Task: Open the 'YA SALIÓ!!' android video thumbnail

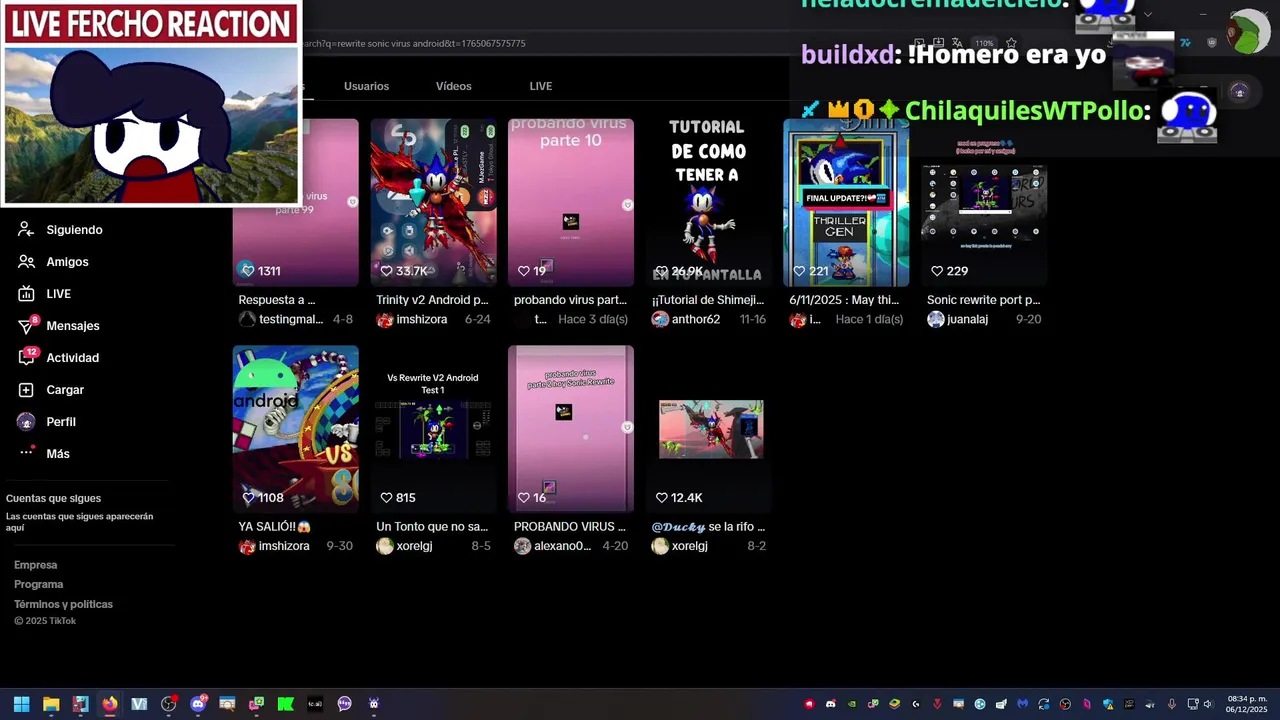Action: click(296, 429)
